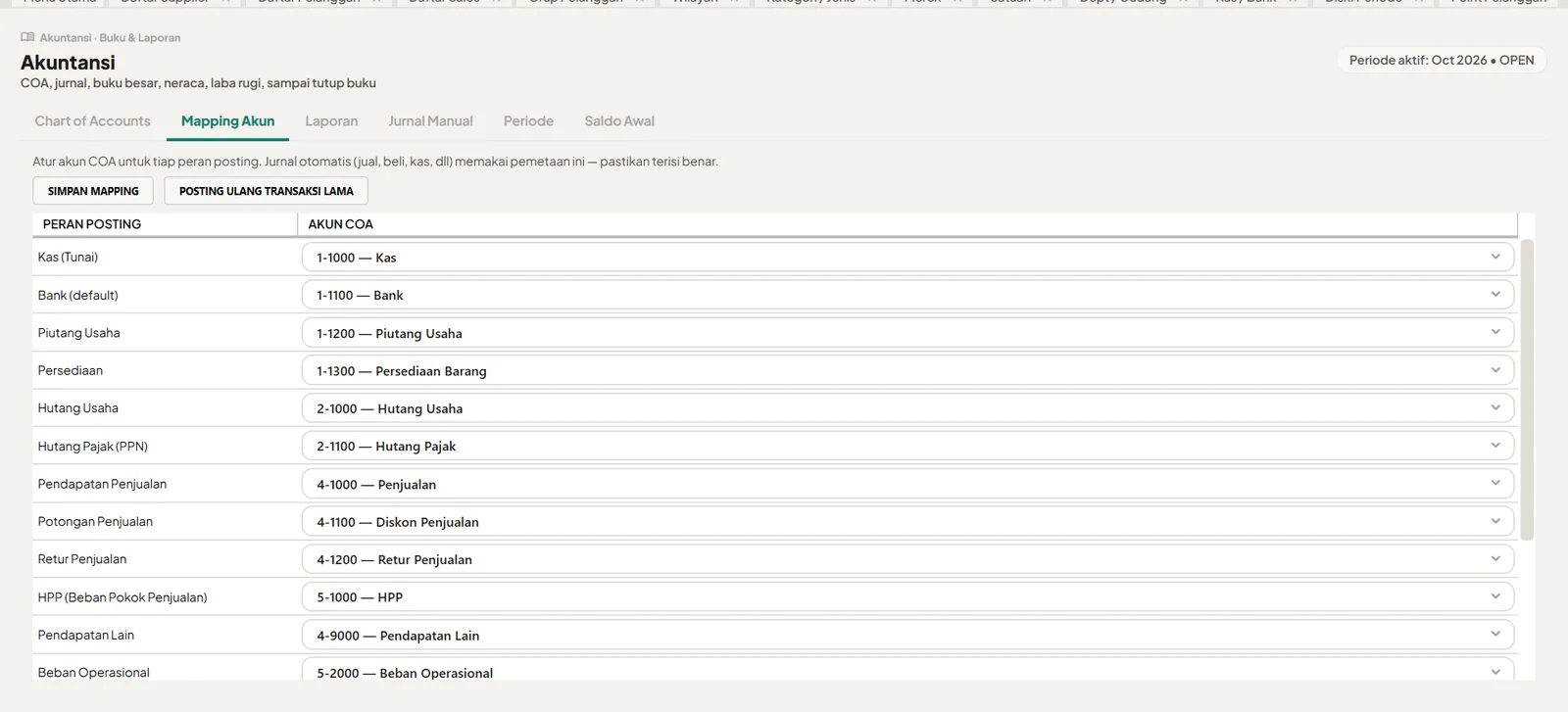Viewport: 1568px width, 712px height.
Task: Expand the 4-1000 — Penjualan dropdown
Action: point(907,484)
